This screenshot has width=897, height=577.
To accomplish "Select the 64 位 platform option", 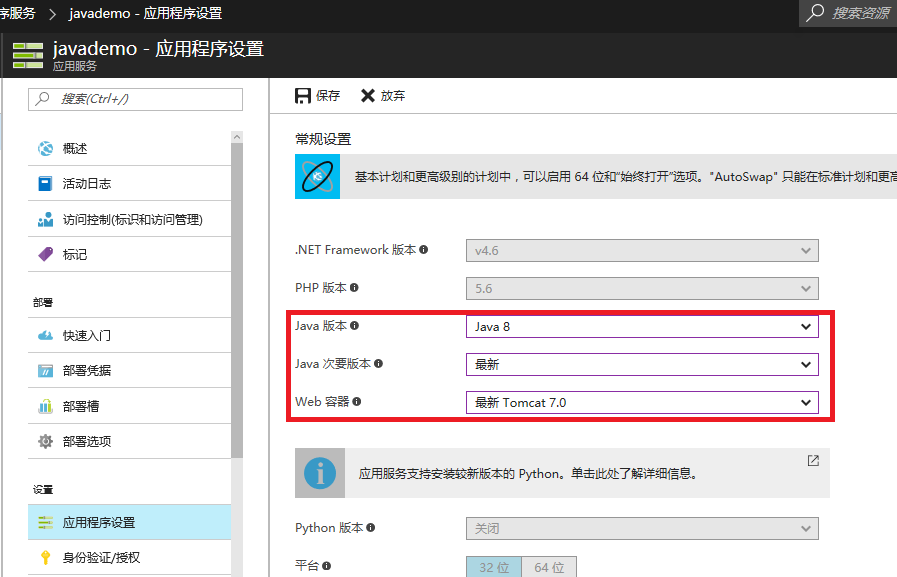I will pos(549,567).
